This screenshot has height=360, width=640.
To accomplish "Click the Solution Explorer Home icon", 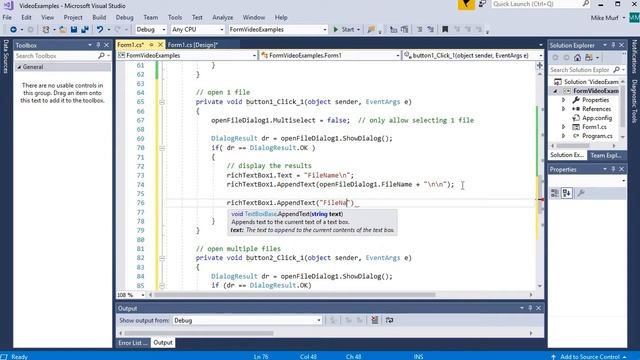I will (x=577, y=58).
